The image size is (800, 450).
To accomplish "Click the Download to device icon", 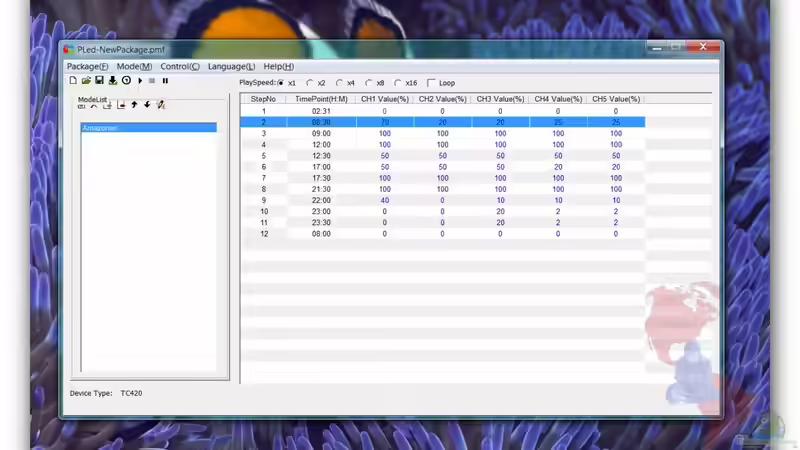I will [113, 81].
